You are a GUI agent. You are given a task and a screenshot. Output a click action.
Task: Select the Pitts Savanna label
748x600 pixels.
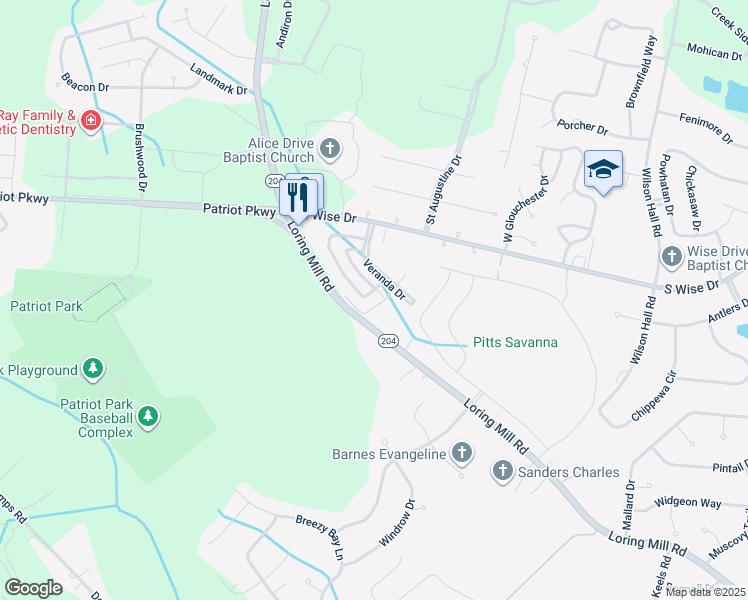click(x=515, y=342)
